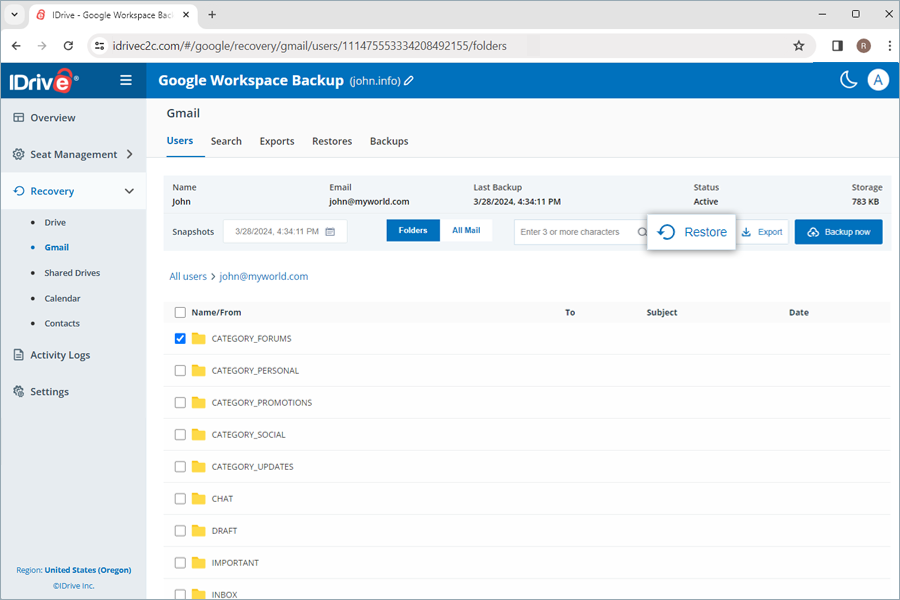The image size is (900, 600).
Task: Check the CATEGORY_PERSONAL checkbox
Action: [180, 371]
